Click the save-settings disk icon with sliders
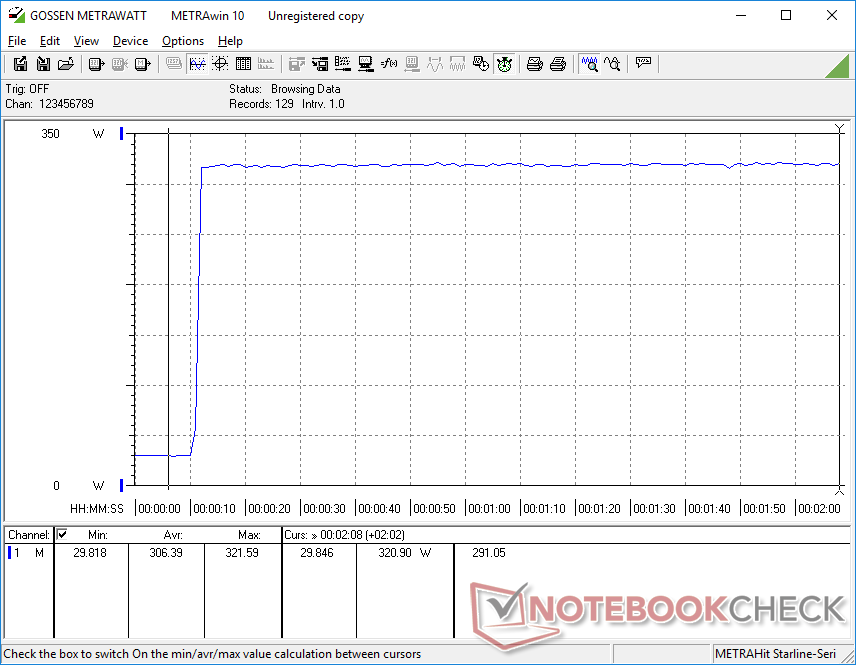This screenshot has width=856, height=665. click(x=320, y=64)
